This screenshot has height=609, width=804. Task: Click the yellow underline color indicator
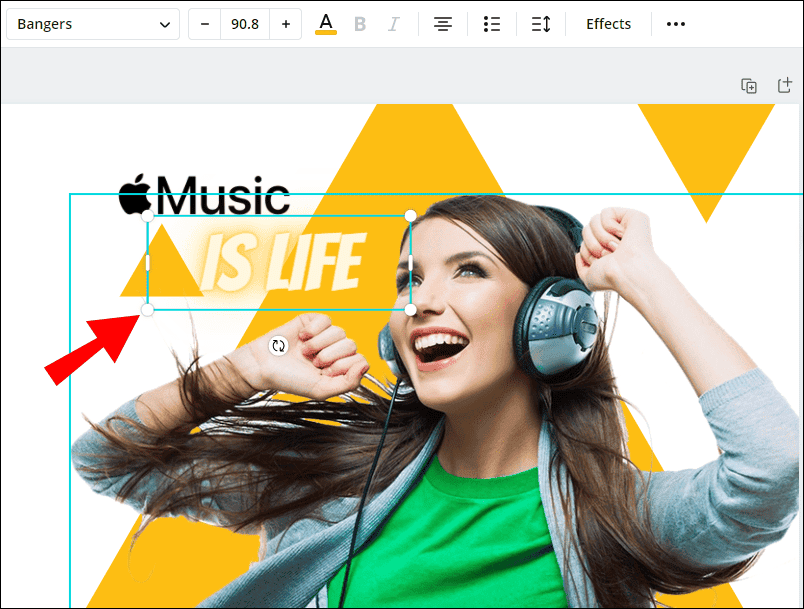coord(325,33)
